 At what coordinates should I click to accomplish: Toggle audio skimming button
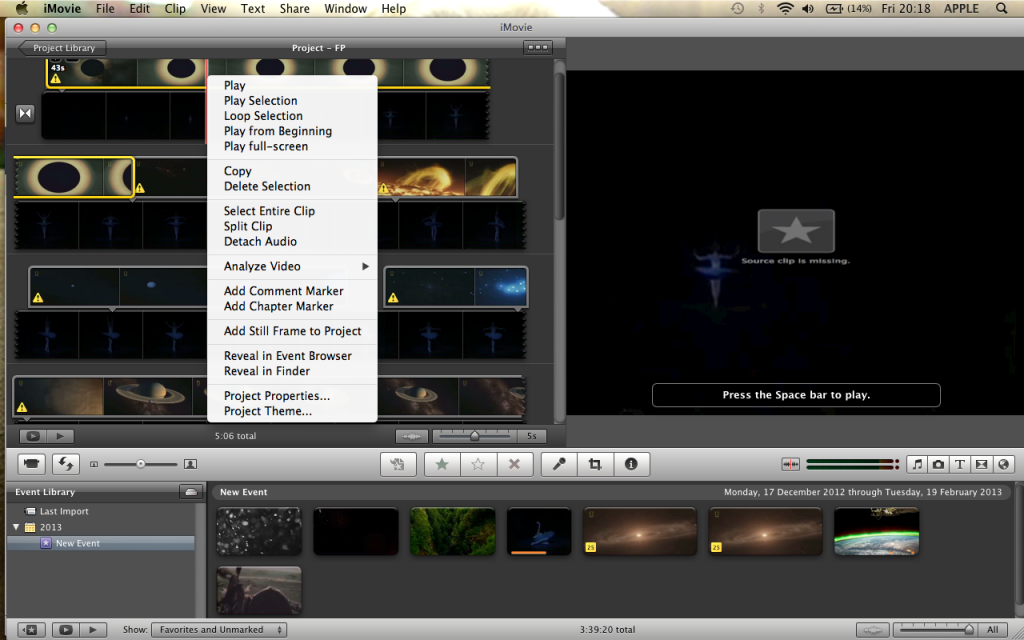790,464
